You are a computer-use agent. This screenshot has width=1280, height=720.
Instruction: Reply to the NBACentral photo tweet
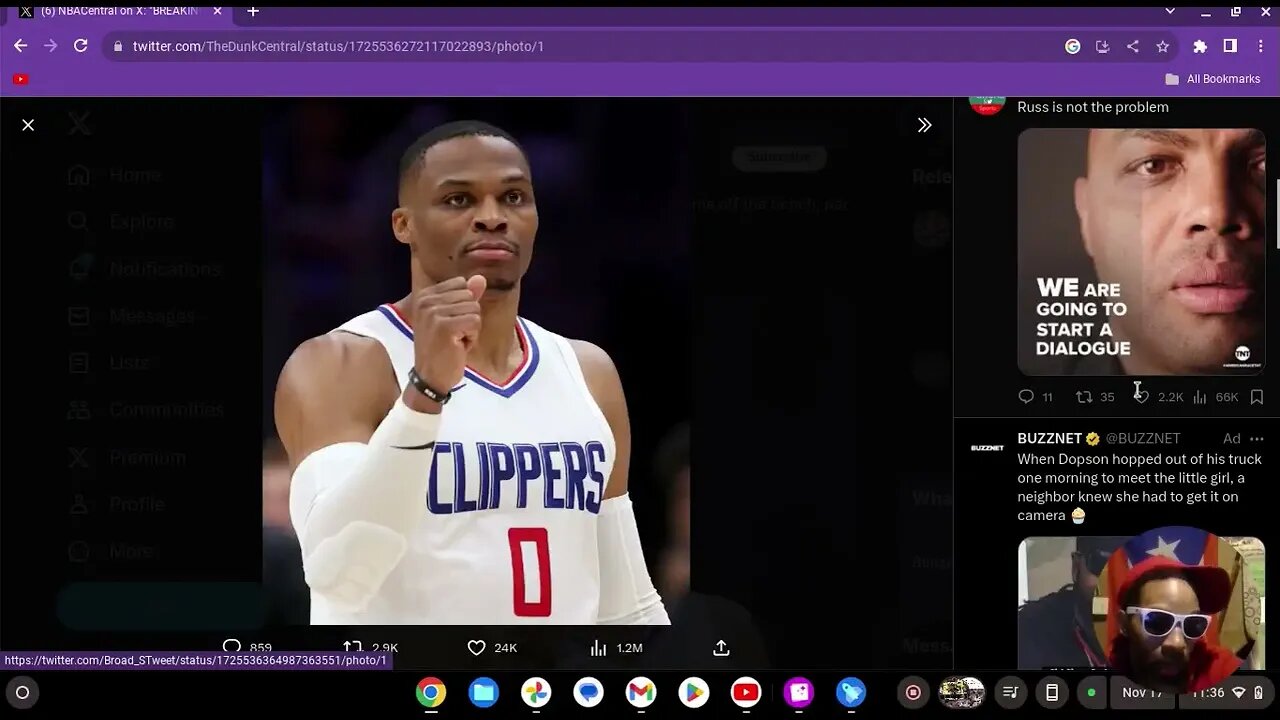click(x=232, y=648)
